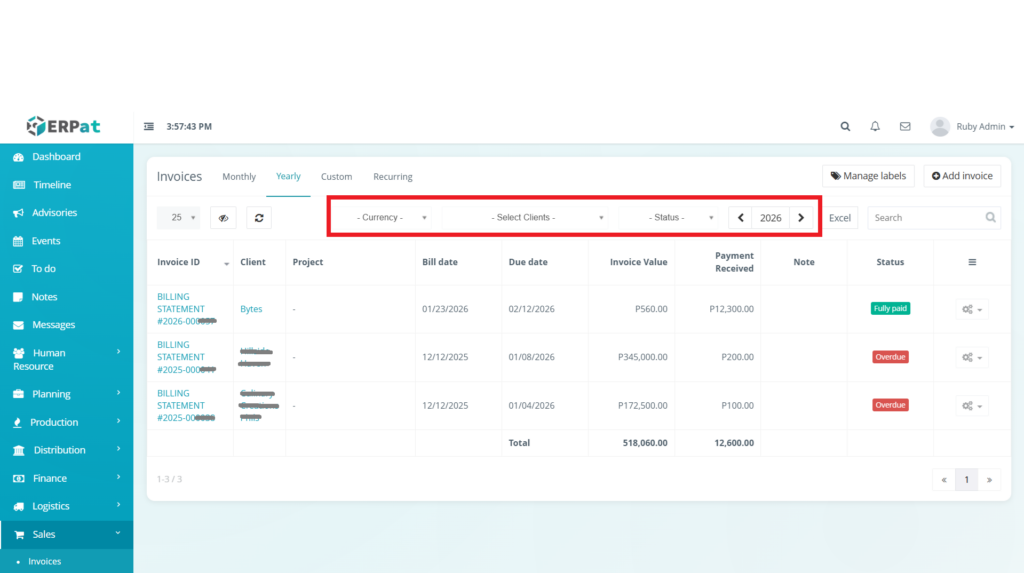The width and height of the screenshot is (1024, 573).
Task: Collapse sidebar using the hamburger menu icon
Action: (149, 127)
